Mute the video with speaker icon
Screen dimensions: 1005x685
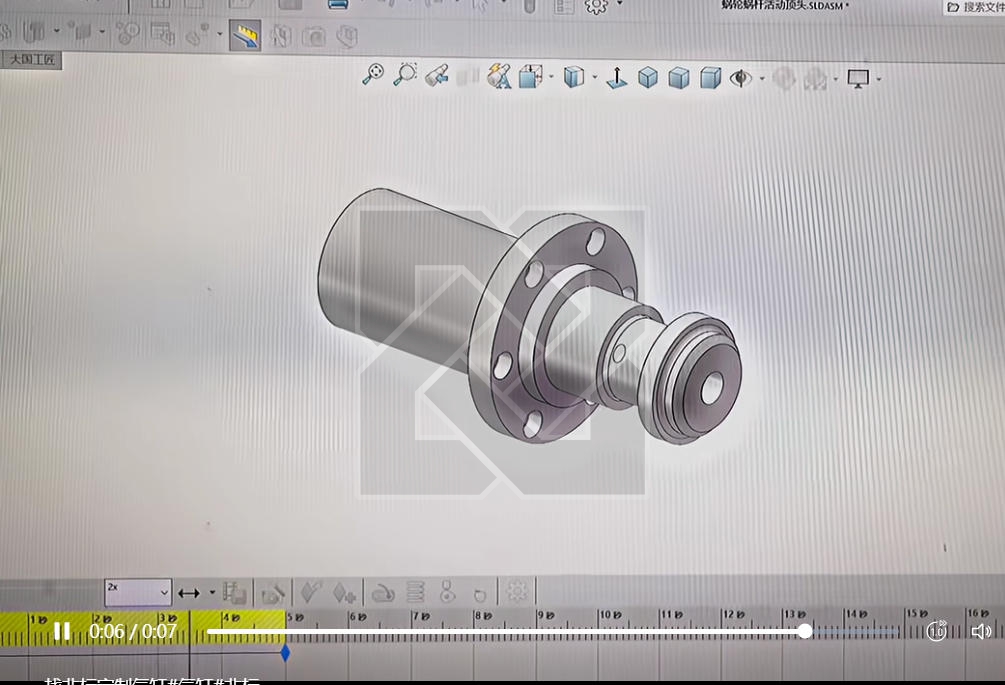pos(981,631)
